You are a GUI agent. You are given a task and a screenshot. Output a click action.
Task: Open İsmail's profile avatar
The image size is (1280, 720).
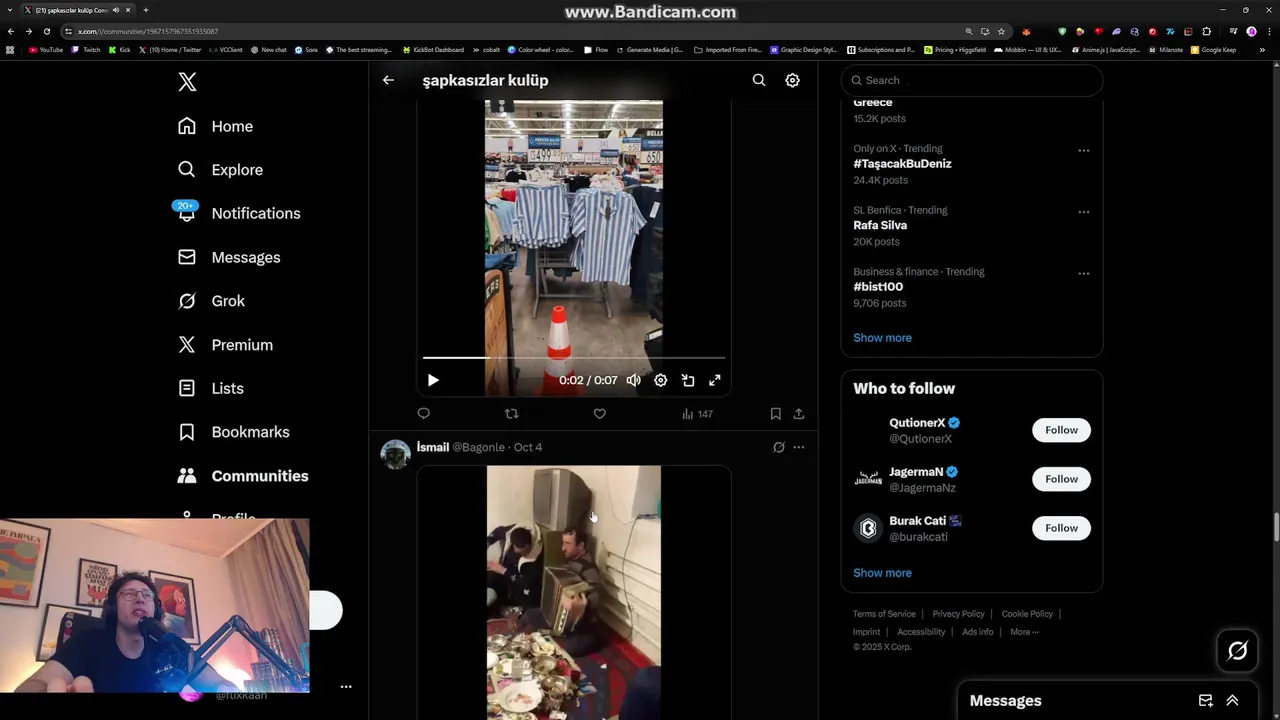tap(396, 454)
